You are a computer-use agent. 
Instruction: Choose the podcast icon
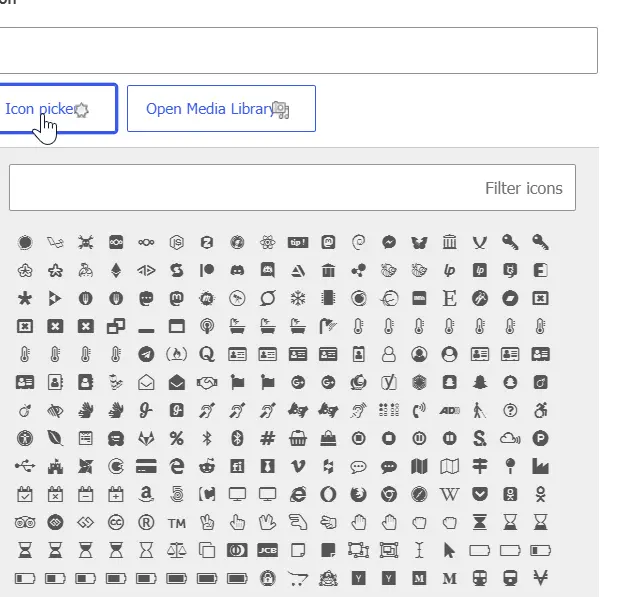coord(207,326)
